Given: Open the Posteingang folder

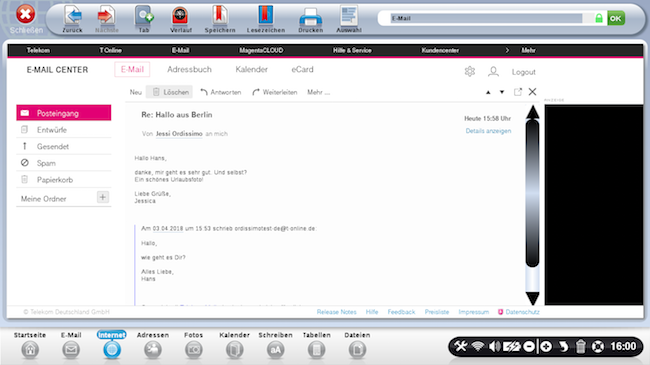Looking at the screenshot, I should (x=64, y=113).
